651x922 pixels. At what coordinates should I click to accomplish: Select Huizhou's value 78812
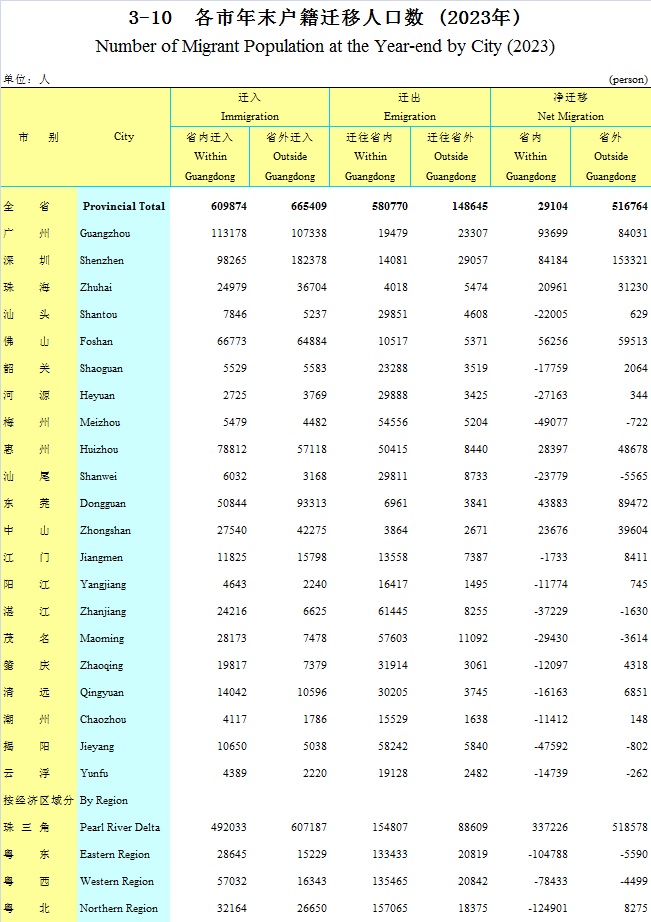pos(232,450)
